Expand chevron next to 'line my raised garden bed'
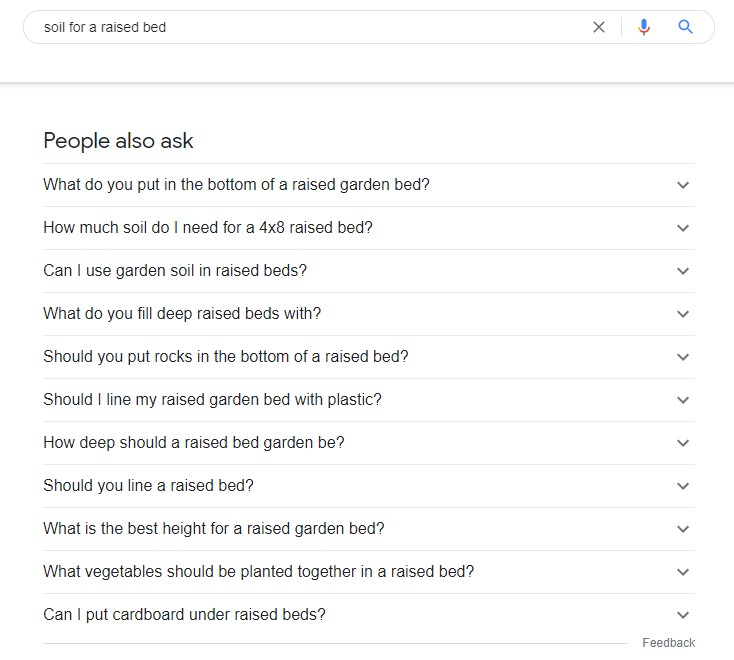The width and height of the screenshot is (734, 660). 683,400
